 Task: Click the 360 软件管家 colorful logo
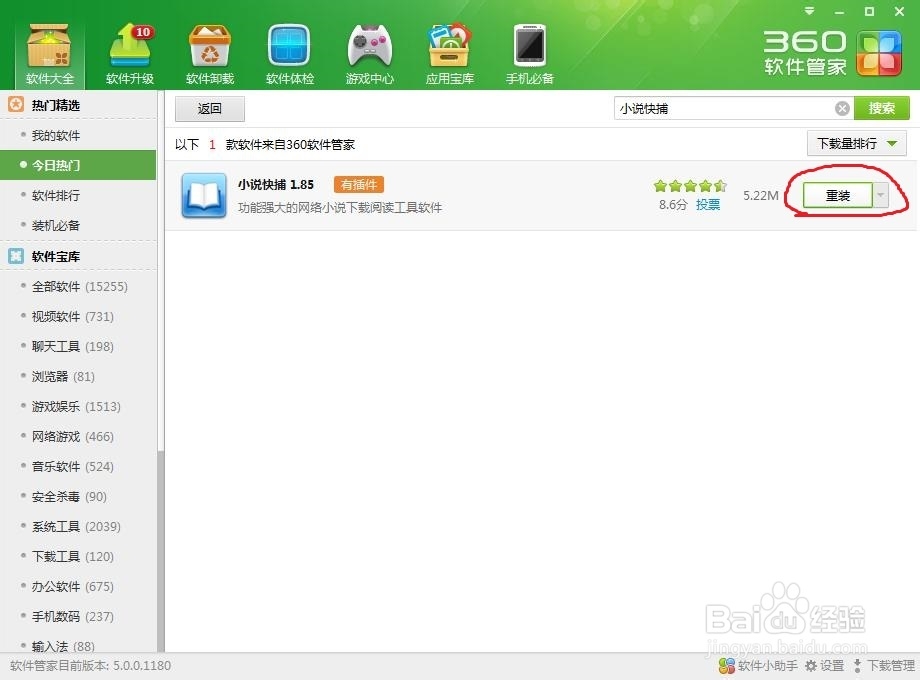(x=878, y=54)
